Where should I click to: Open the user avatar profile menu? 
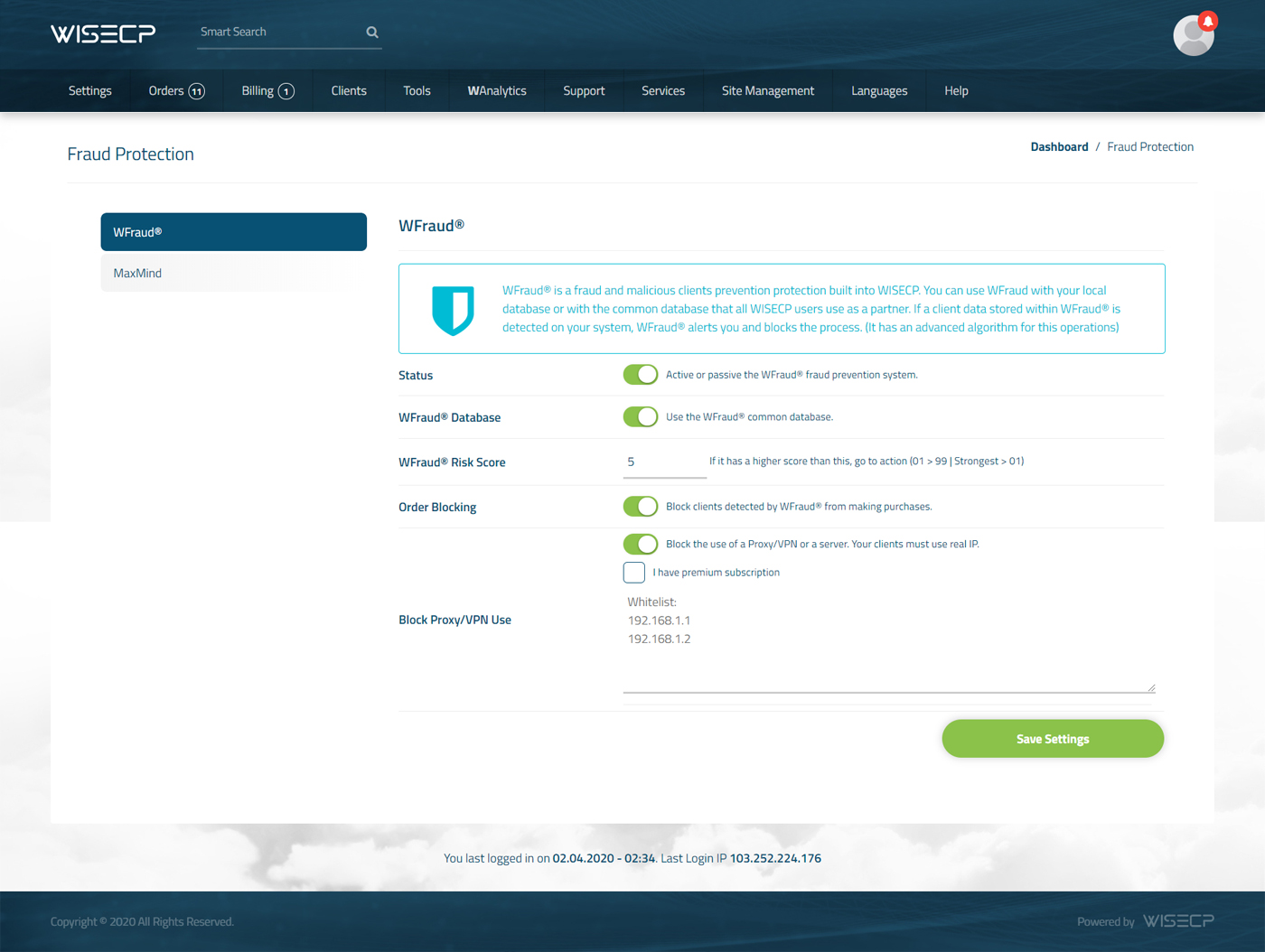[1193, 36]
